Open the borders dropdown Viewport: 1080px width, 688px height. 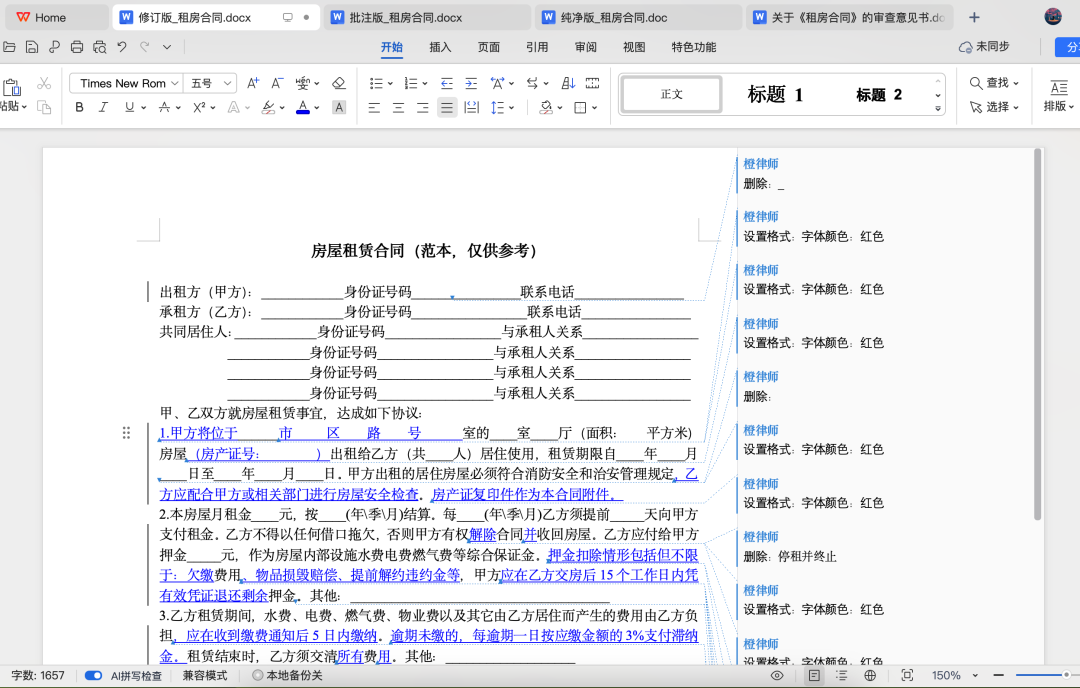point(594,107)
